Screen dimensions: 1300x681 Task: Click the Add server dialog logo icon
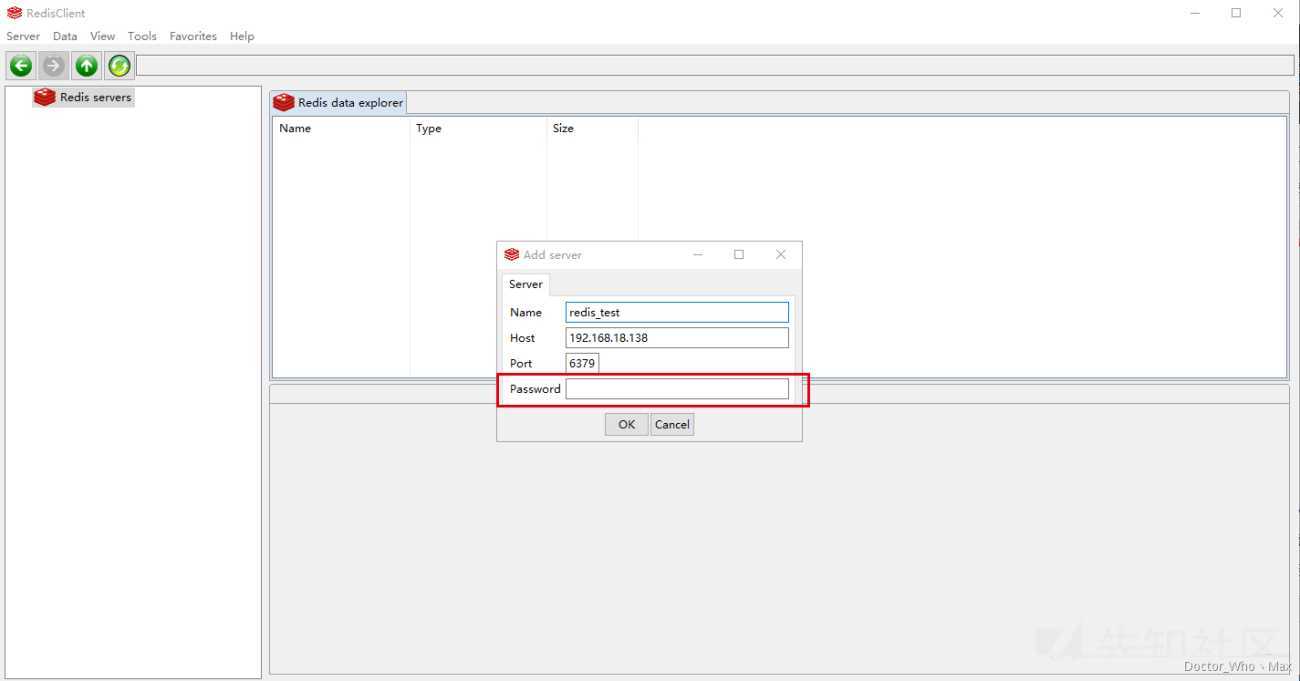coord(512,255)
